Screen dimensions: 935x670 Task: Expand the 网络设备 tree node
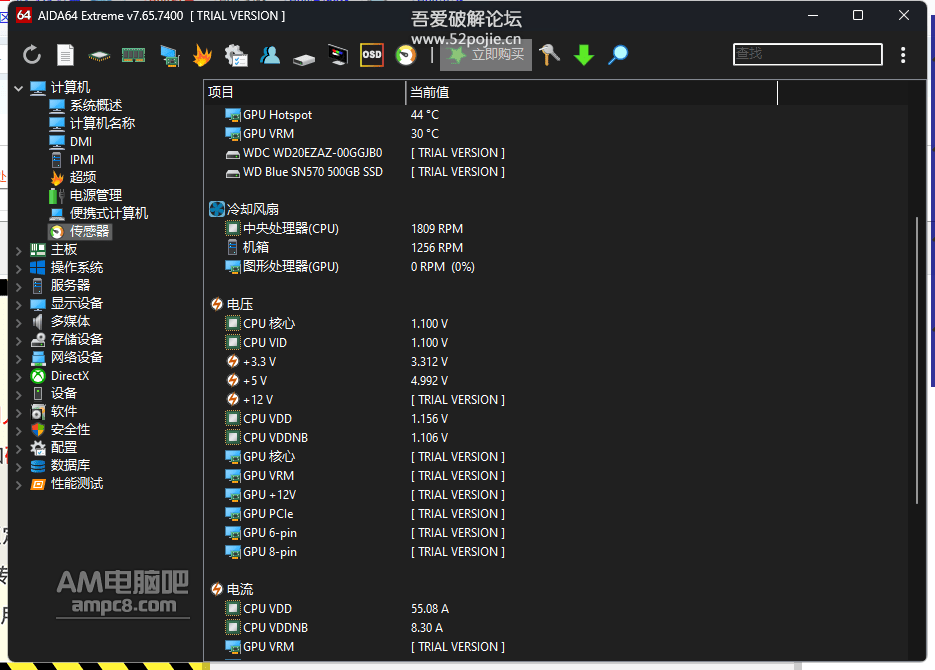tap(18, 359)
